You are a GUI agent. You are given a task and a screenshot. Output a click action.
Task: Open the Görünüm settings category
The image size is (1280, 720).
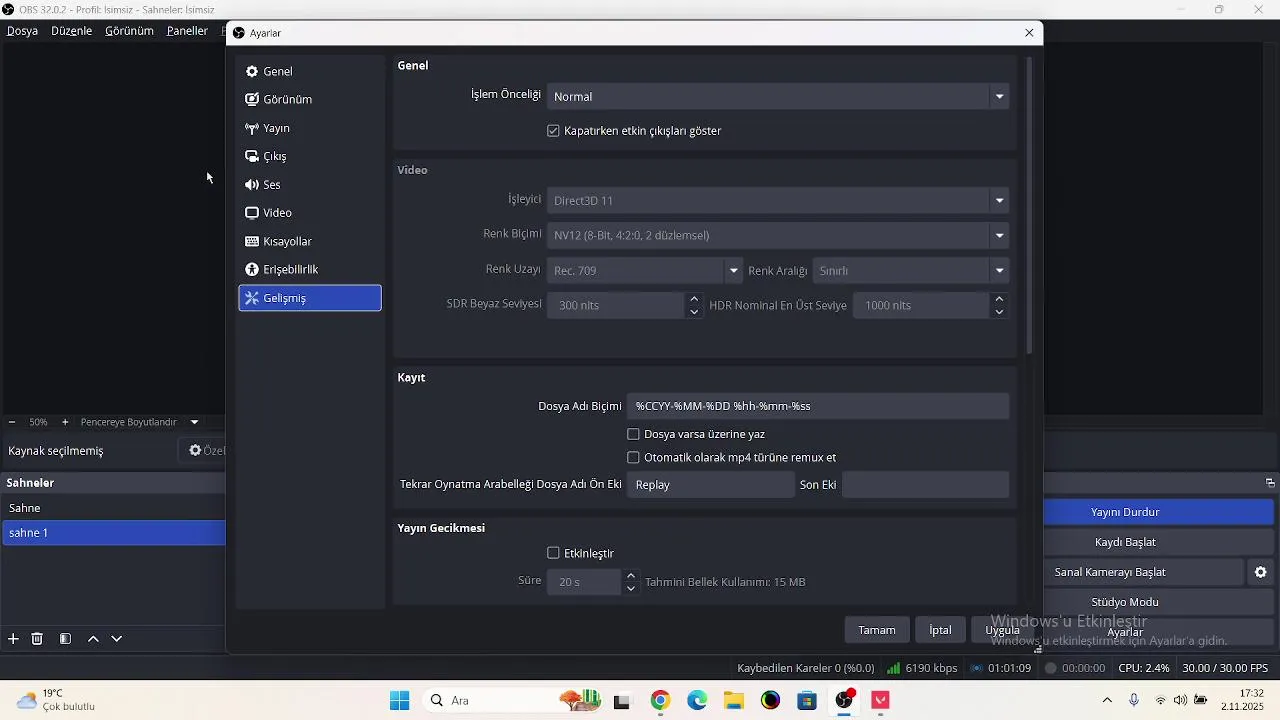310,99
